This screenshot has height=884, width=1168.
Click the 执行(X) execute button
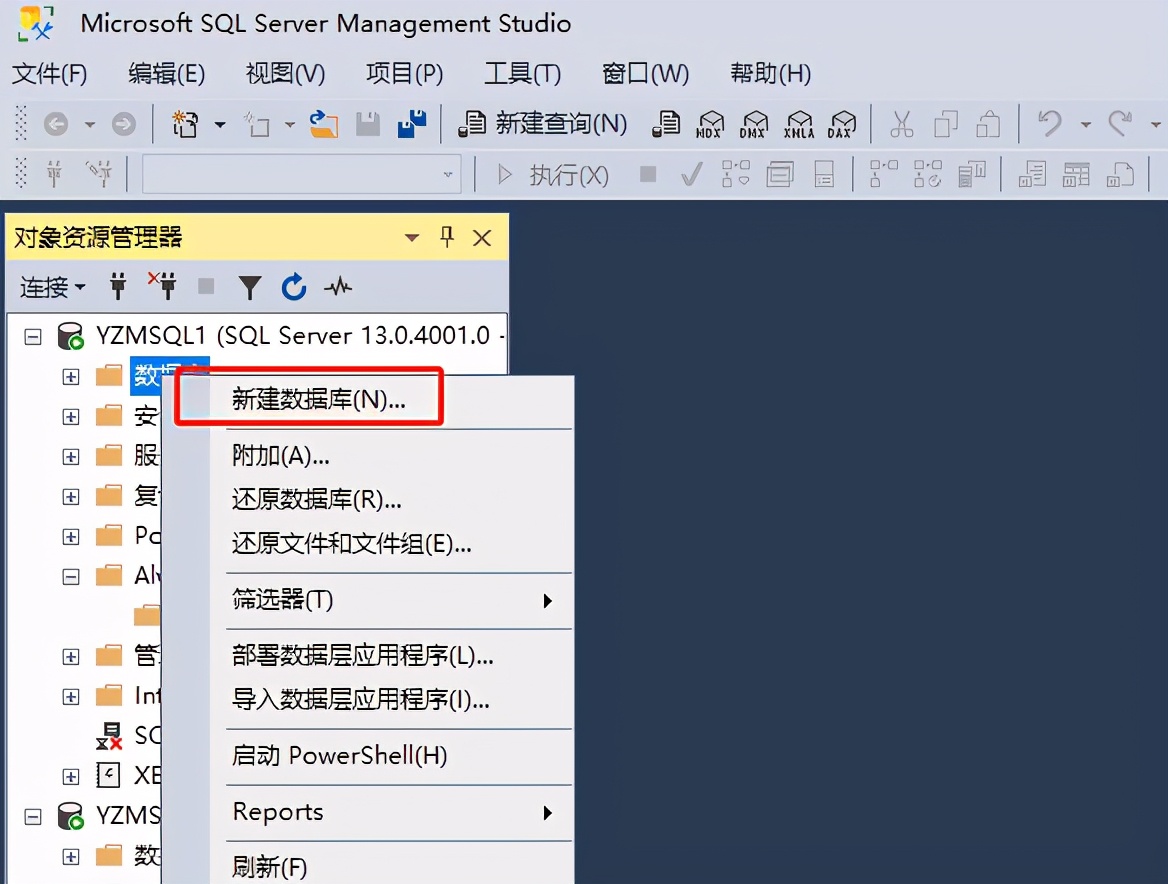(x=553, y=175)
